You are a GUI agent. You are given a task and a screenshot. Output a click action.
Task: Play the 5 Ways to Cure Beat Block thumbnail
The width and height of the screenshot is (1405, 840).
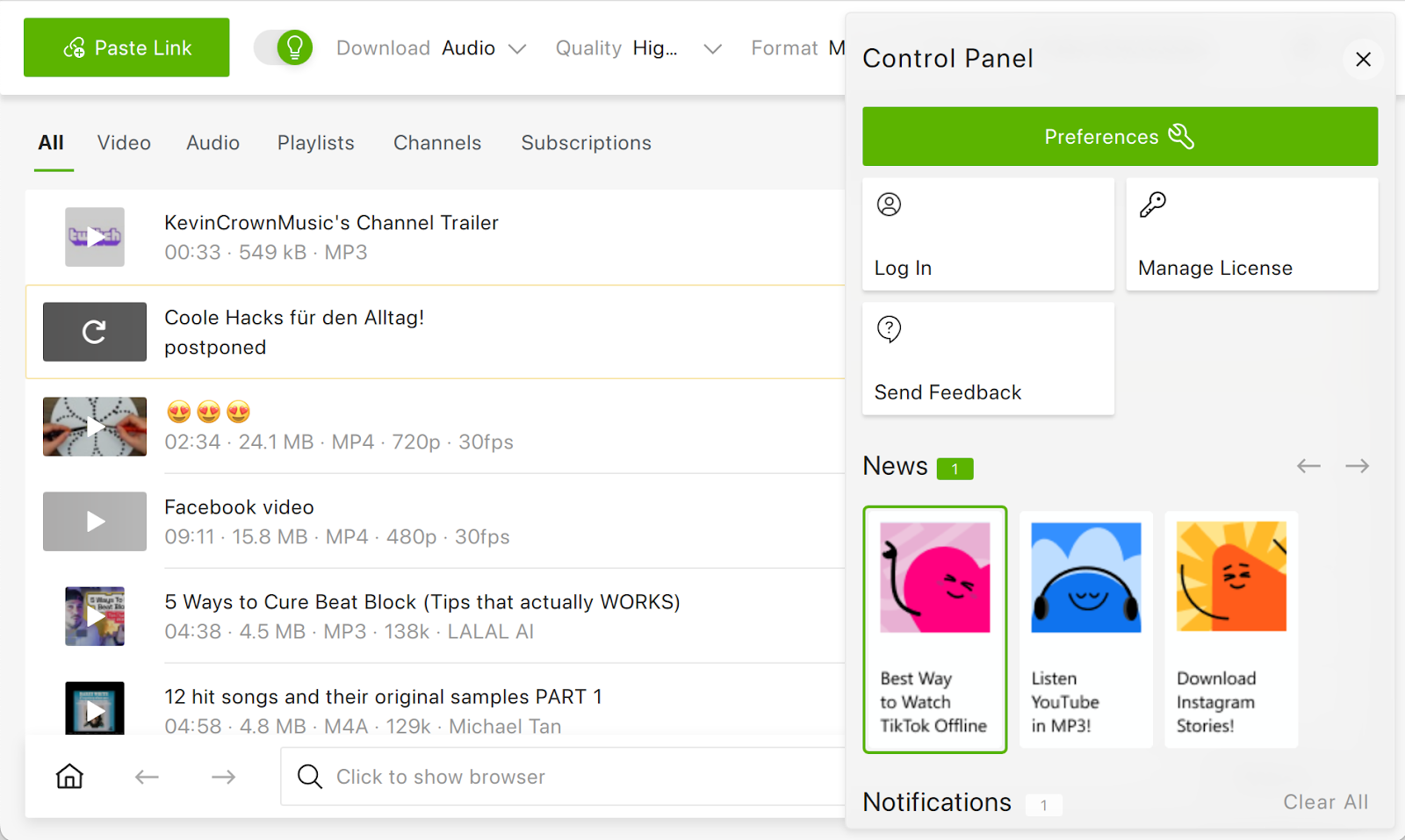(95, 616)
